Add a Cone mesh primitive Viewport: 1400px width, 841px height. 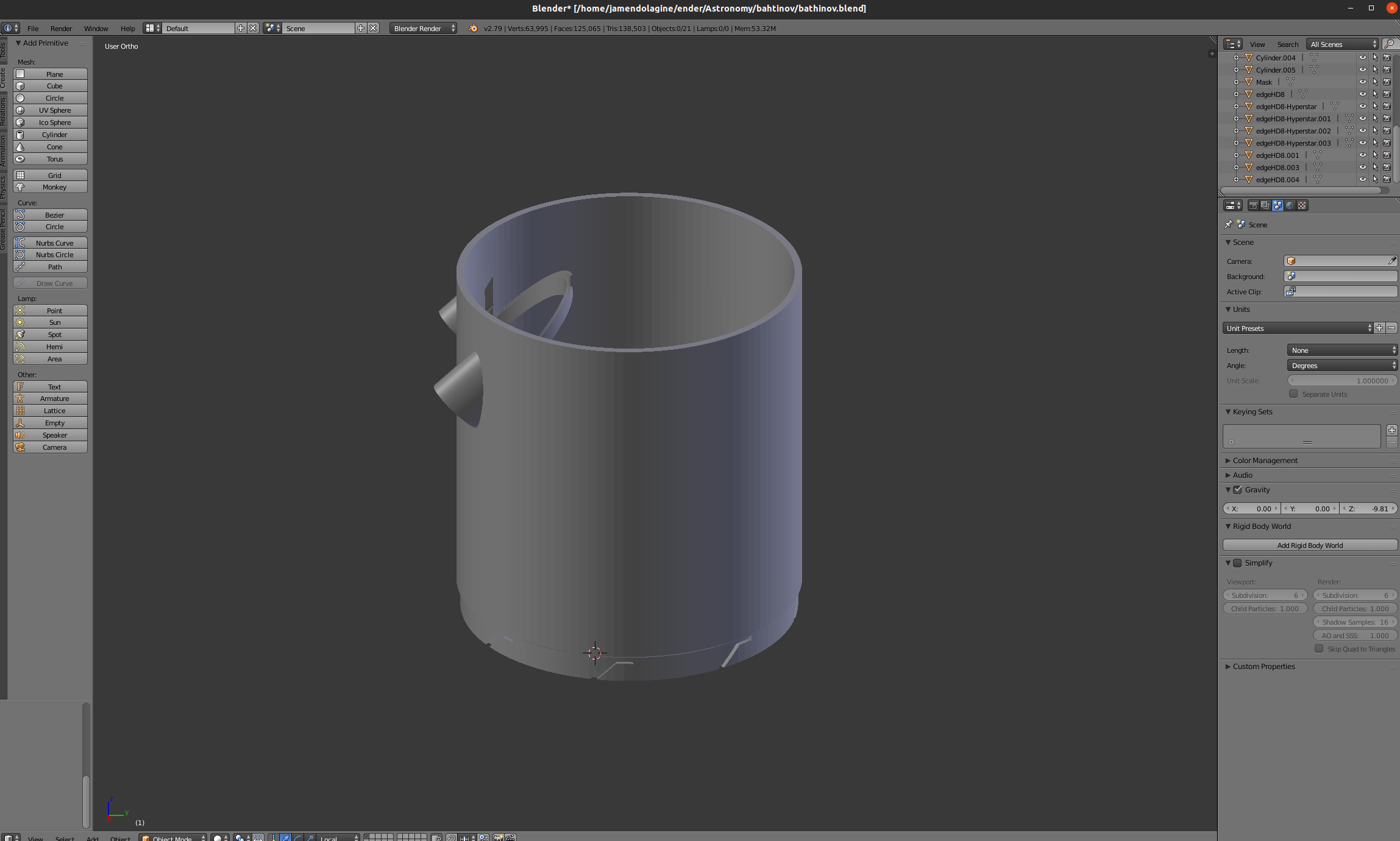[50, 147]
